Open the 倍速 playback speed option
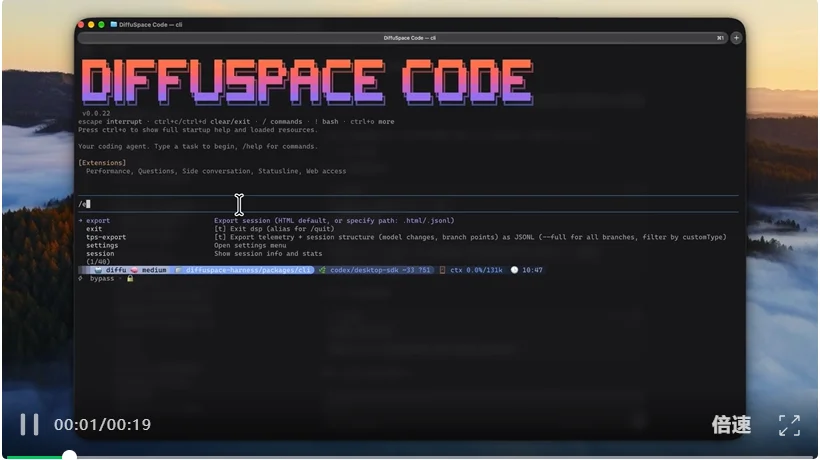 click(x=731, y=425)
